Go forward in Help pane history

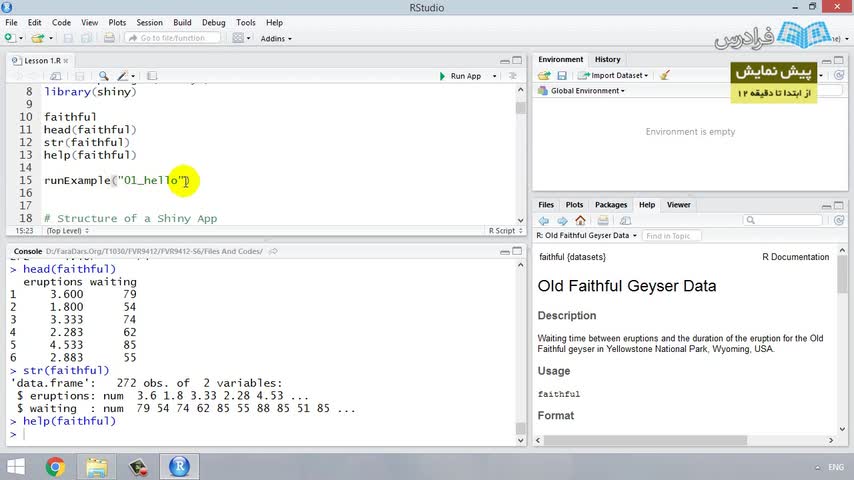[x=562, y=221]
